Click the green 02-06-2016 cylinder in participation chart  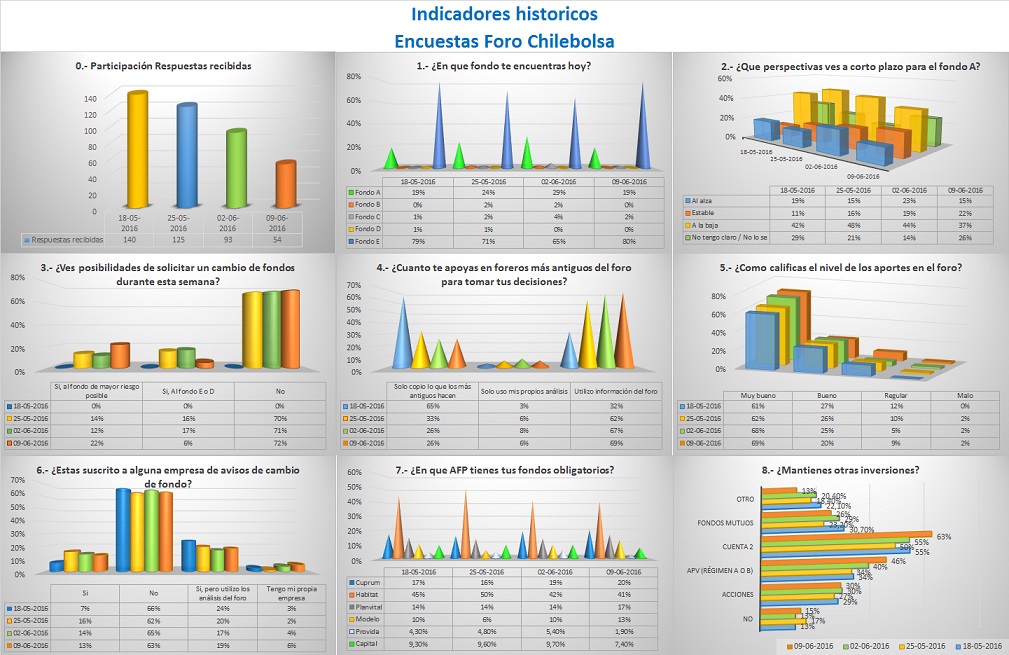236,167
